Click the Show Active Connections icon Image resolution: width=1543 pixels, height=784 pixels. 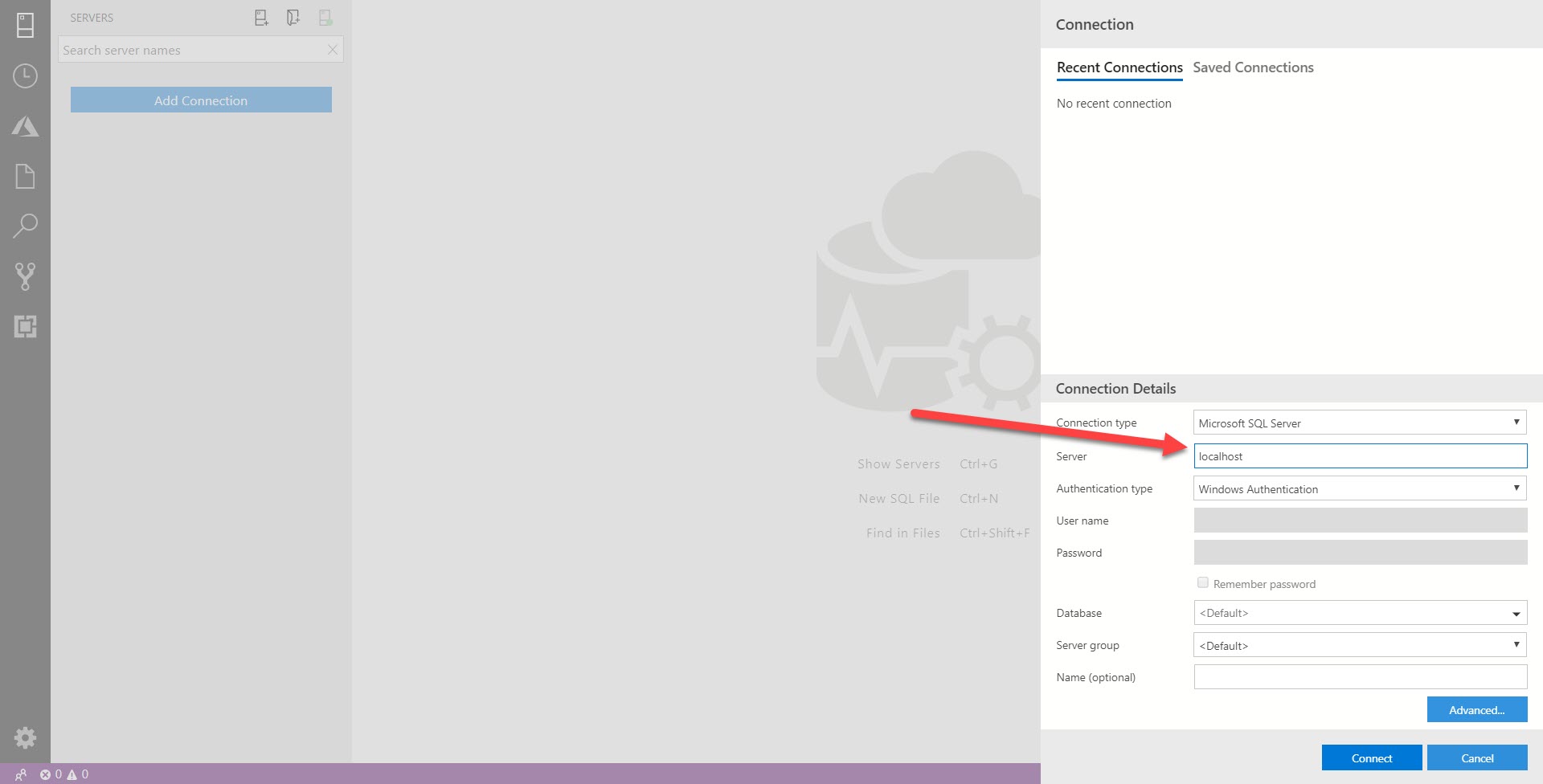(x=325, y=18)
